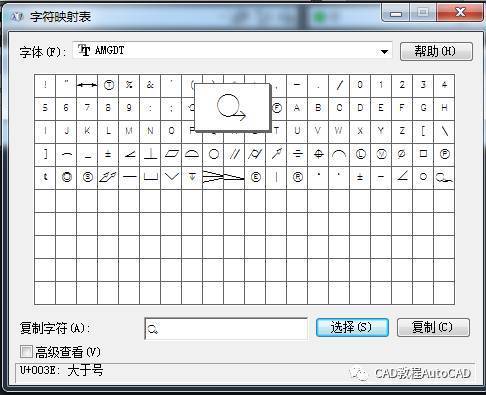
Task: Pick the circled P symbol
Action: [444, 154]
